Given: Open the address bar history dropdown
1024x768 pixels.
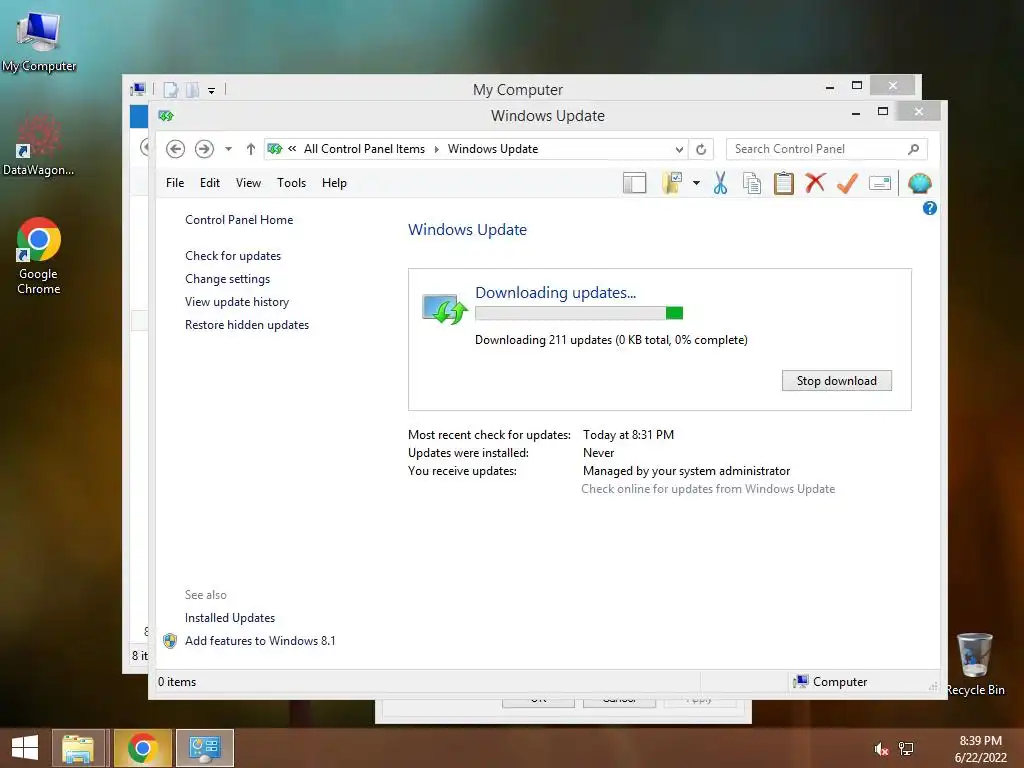Looking at the screenshot, I should coord(679,149).
